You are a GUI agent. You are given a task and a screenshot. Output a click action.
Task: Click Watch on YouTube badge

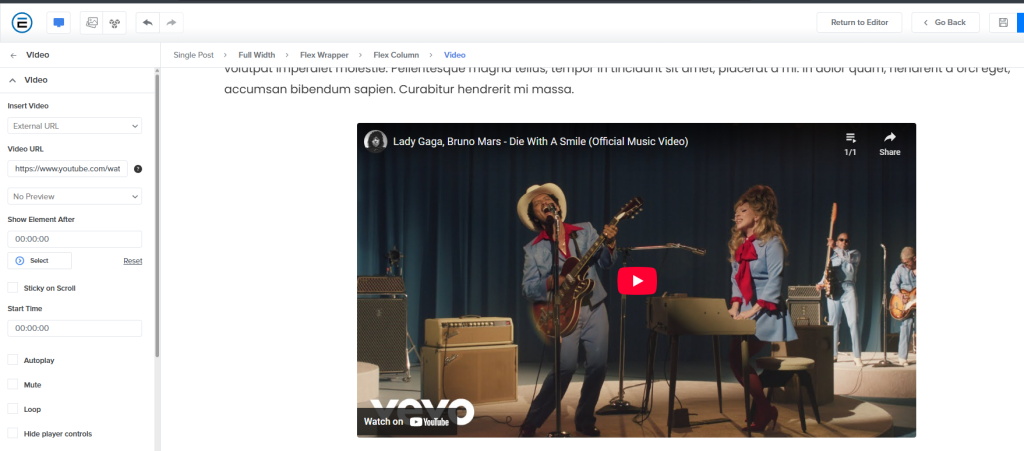[x=407, y=422]
